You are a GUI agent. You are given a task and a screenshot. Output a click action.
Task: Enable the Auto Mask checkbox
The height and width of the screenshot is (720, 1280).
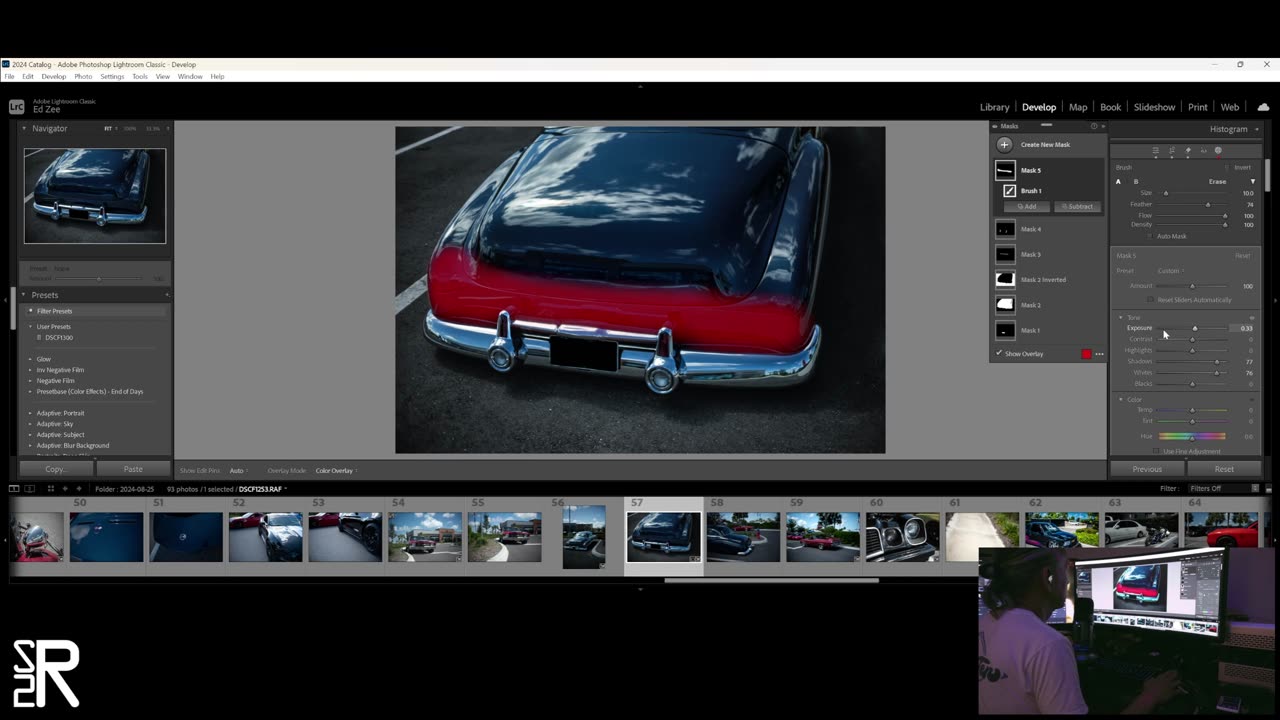[x=1150, y=236]
